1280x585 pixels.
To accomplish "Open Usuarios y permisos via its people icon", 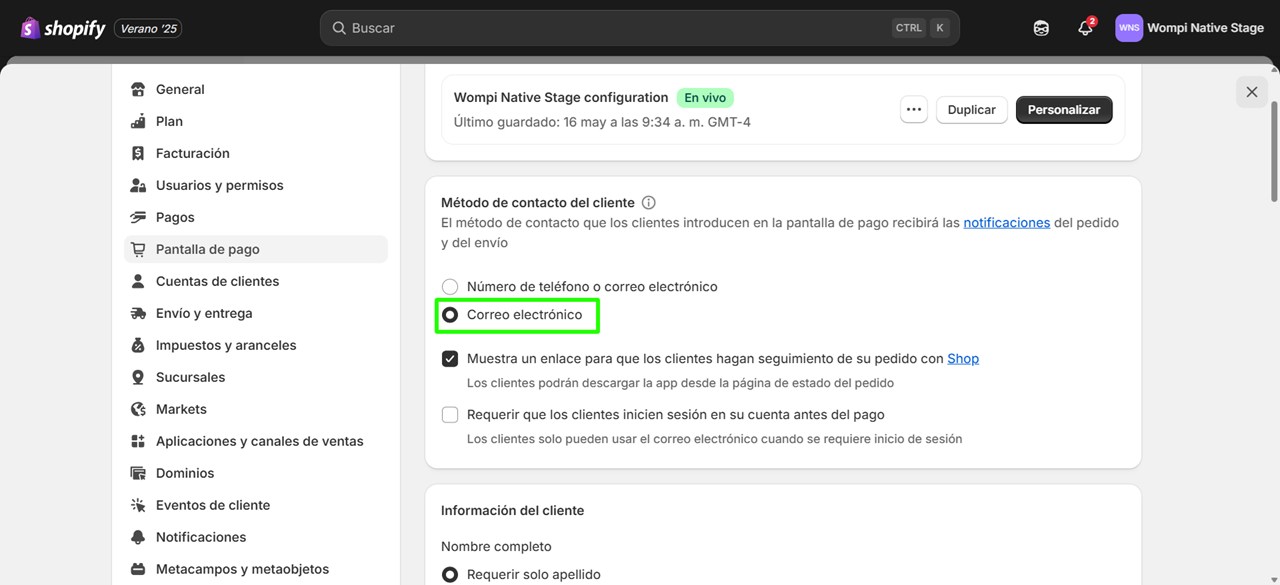I will coord(138,185).
